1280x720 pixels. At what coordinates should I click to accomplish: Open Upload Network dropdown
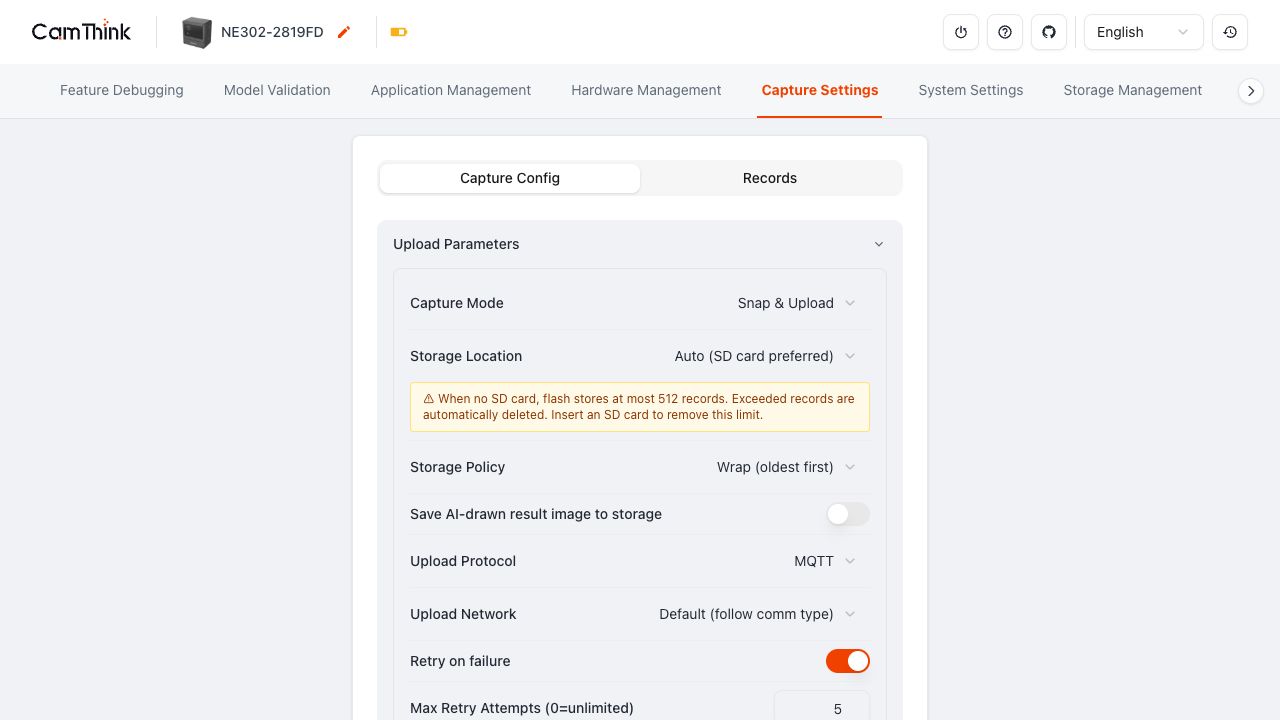click(x=758, y=614)
